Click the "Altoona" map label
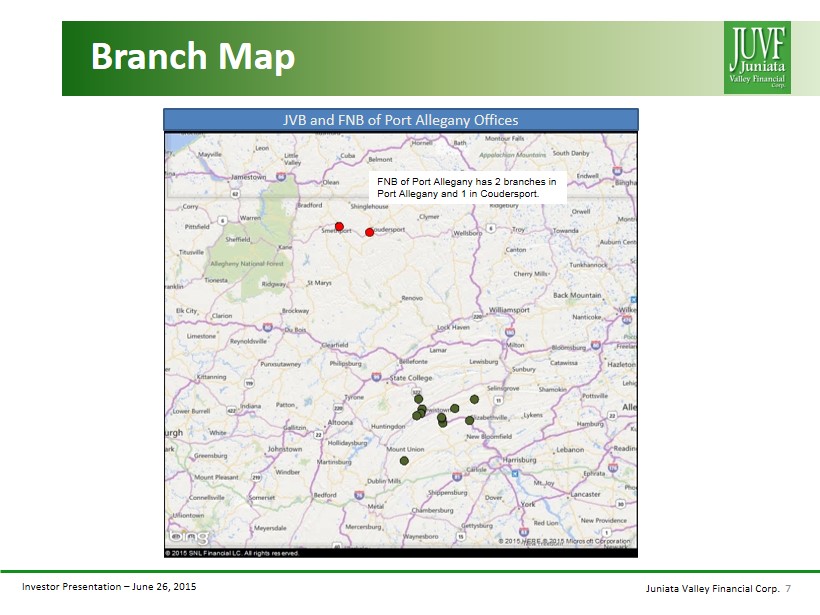Image resolution: width=820 pixels, height=615 pixels. click(x=340, y=423)
